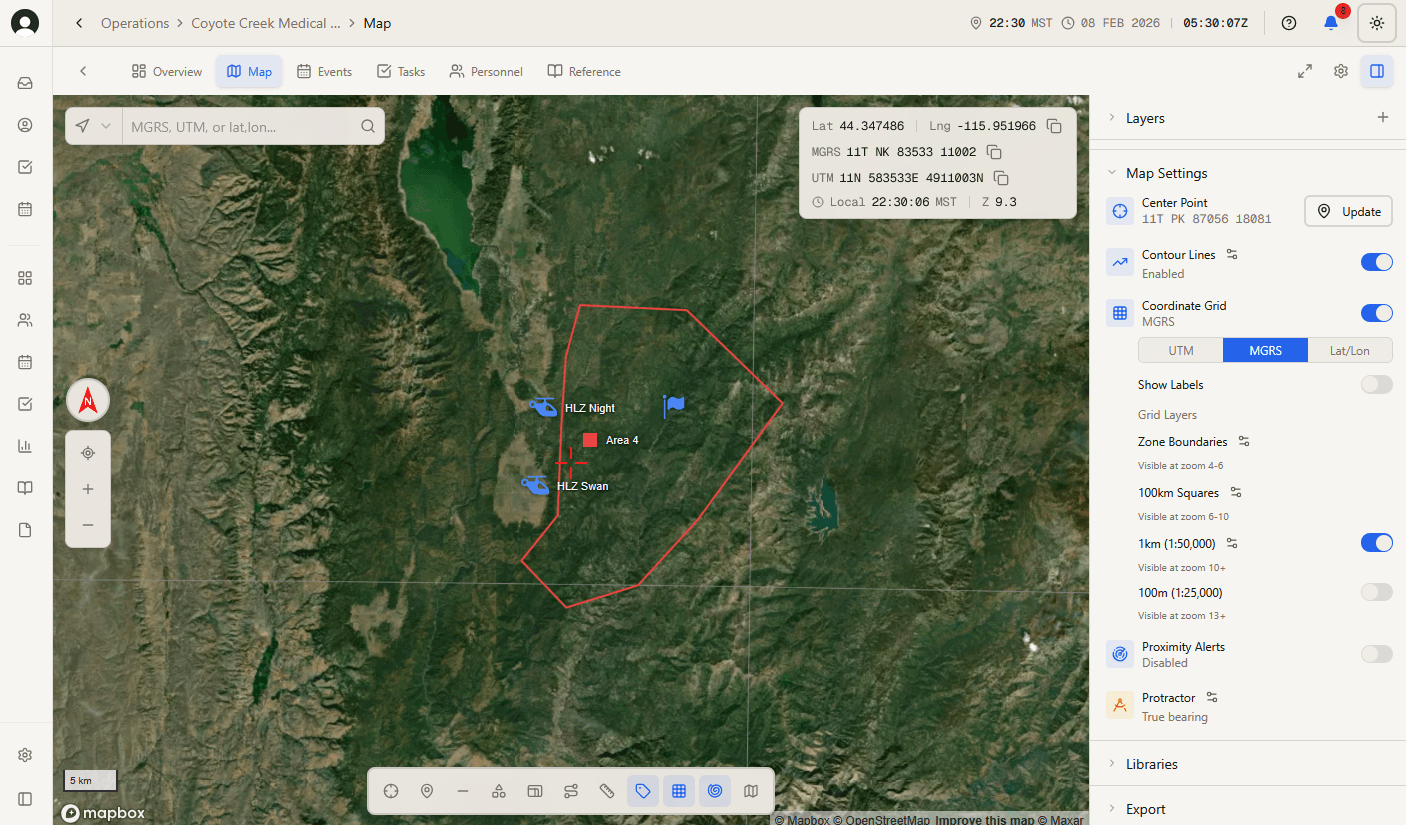The image size is (1406, 825).
Task: Collapse the Map Settings section
Action: (1166, 172)
